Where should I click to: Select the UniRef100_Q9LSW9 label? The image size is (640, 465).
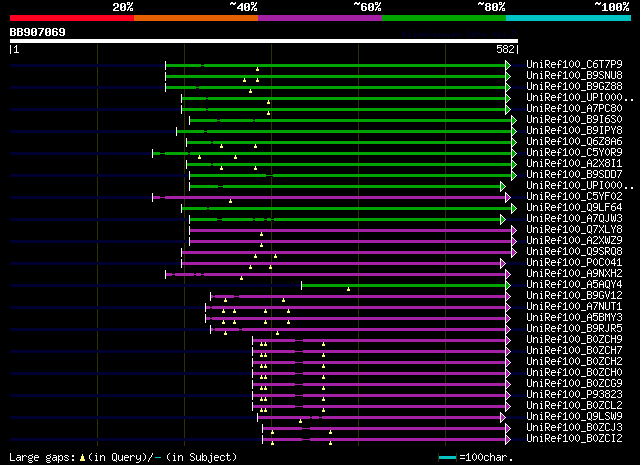(574, 417)
